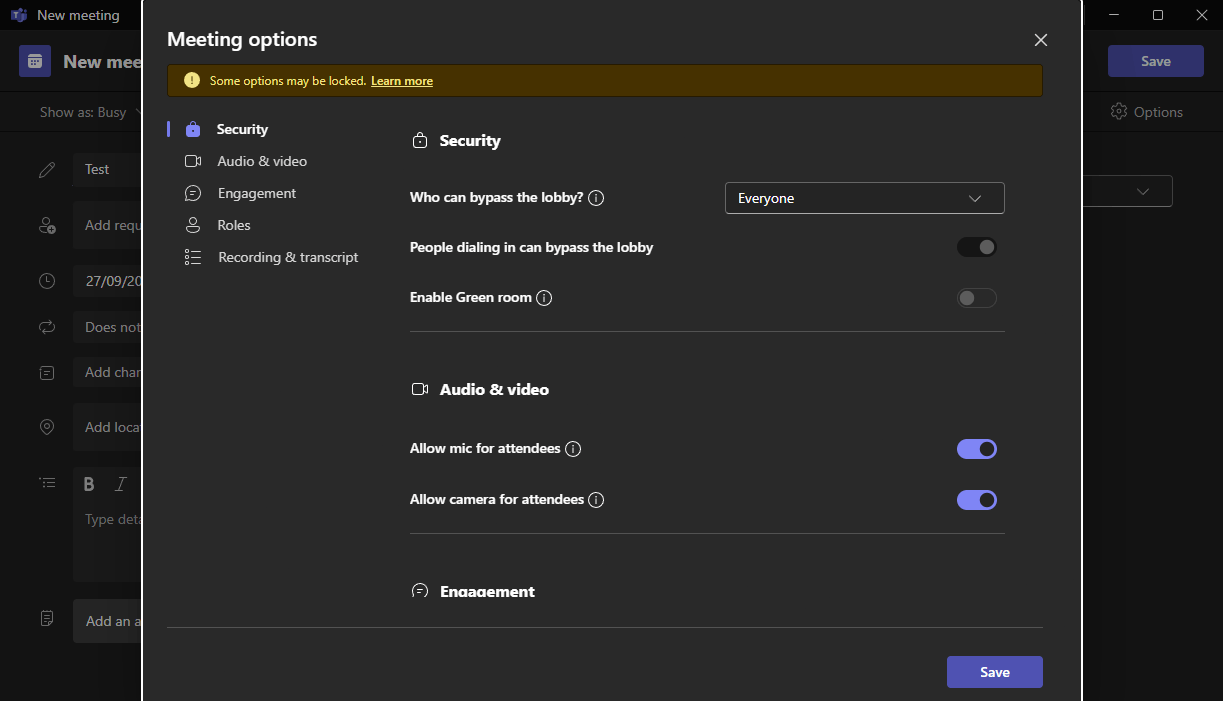Viewport: 1223px width, 701px height.
Task: Enable the Green room toggle
Action: tap(976, 297)
